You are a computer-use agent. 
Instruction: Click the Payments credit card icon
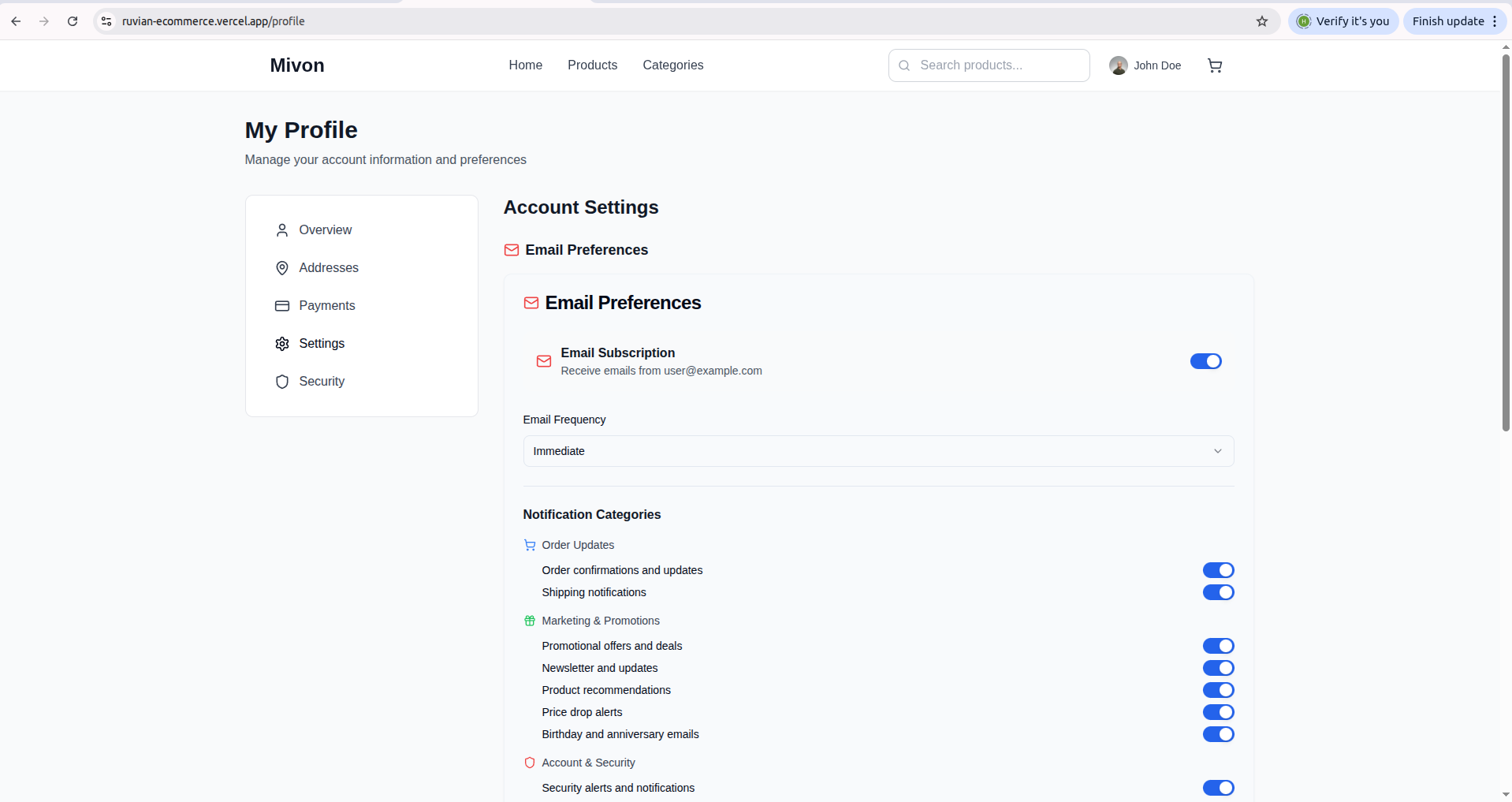[282, 306]
